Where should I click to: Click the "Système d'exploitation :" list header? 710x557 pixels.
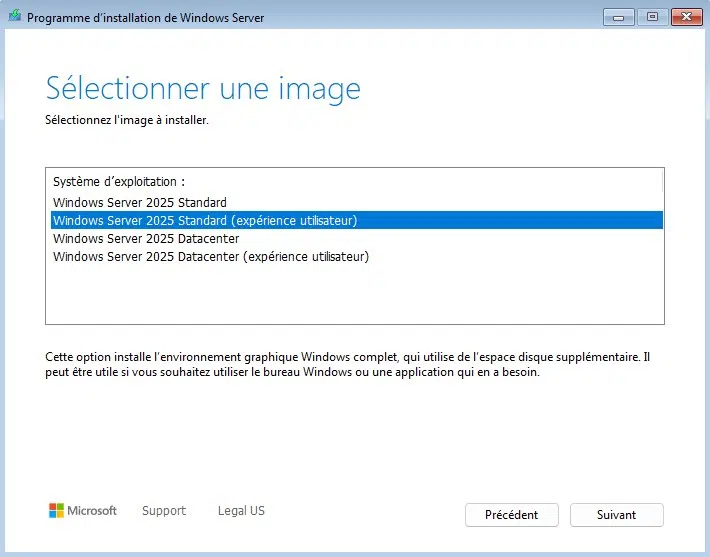click(119, 182)
